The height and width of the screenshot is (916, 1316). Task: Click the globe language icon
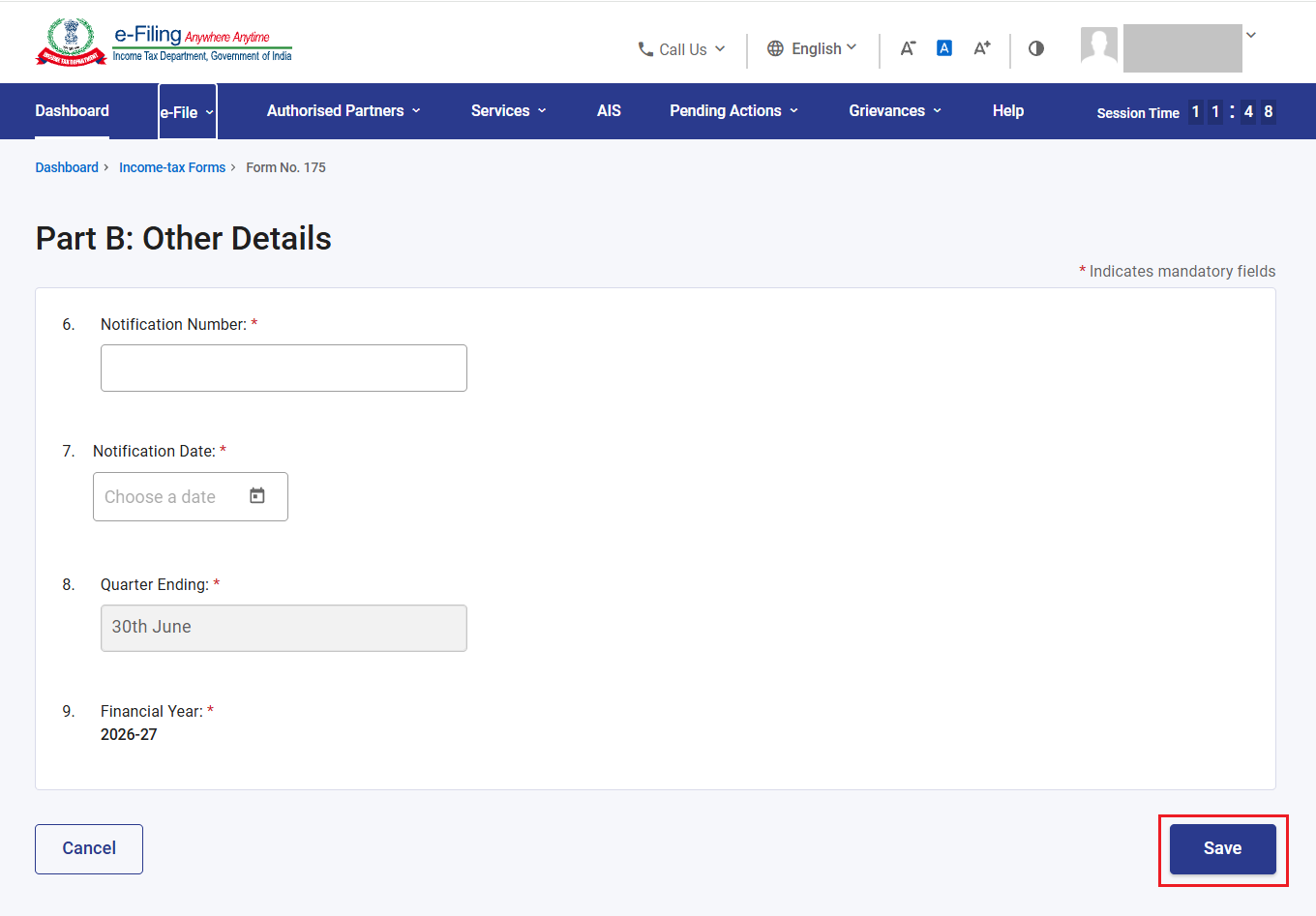click(x=775, y=48)
